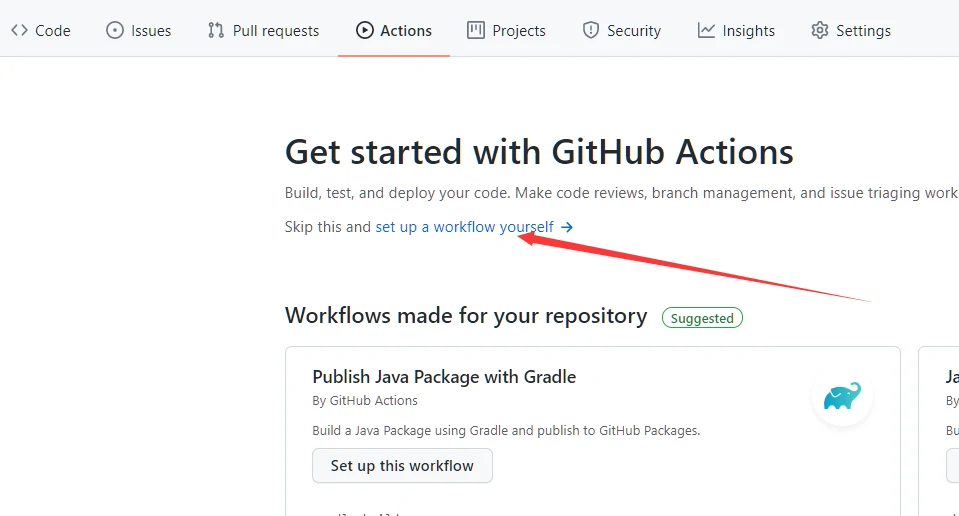The image size is (959, 516).
Task: Click the Pull requests branch icon
Action: click(216, 30)
